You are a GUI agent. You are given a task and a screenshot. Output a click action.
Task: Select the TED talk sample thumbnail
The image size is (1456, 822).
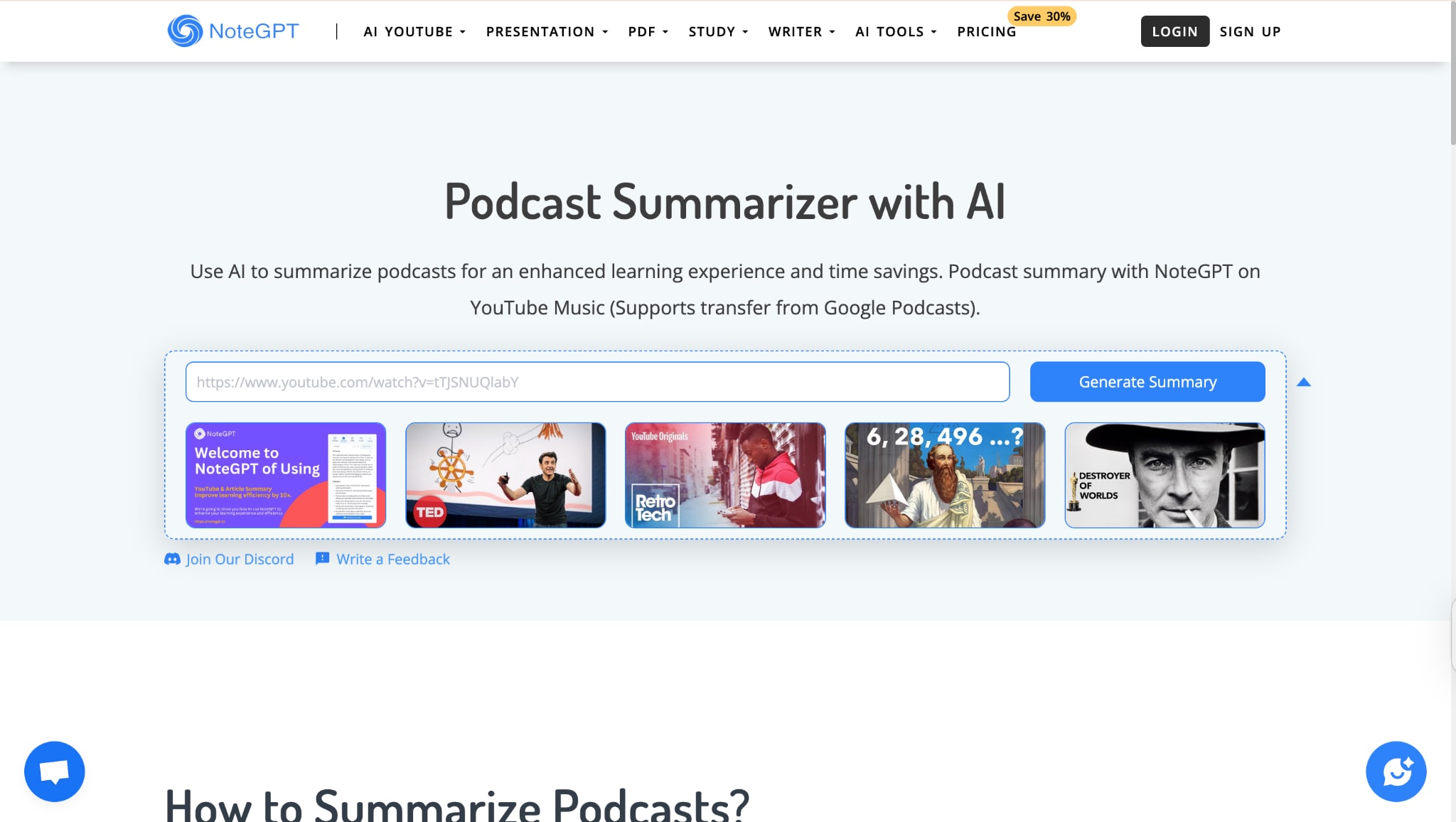pyautogui.click(x=505, y=475)
